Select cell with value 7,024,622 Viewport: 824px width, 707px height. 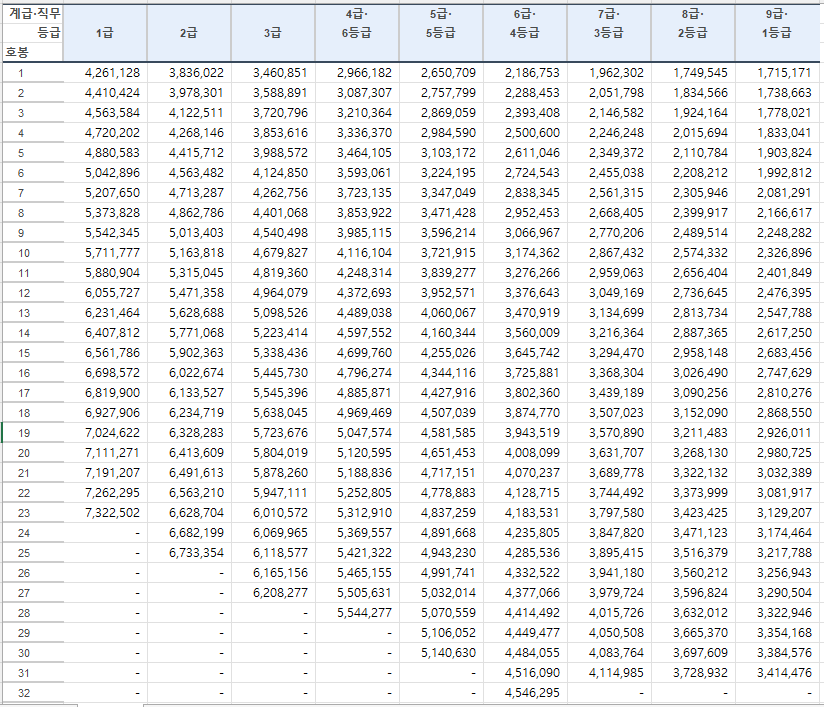(105, 432)
